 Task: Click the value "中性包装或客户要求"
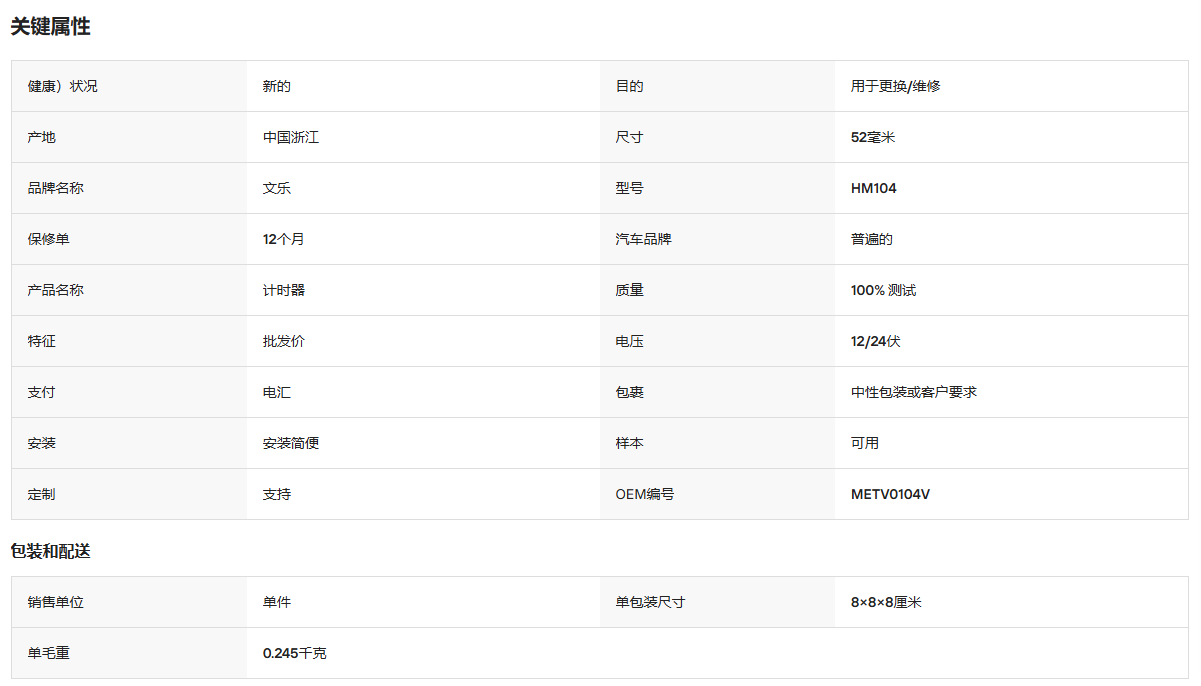[914, 392]
